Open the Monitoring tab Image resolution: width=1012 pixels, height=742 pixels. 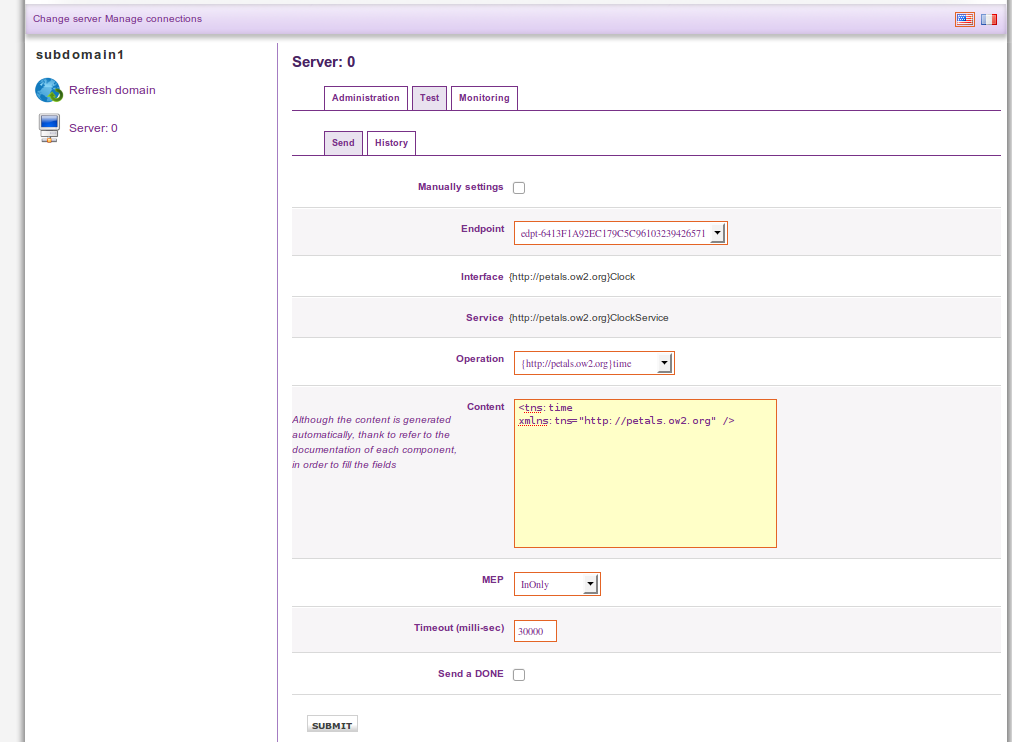point(484,98)
